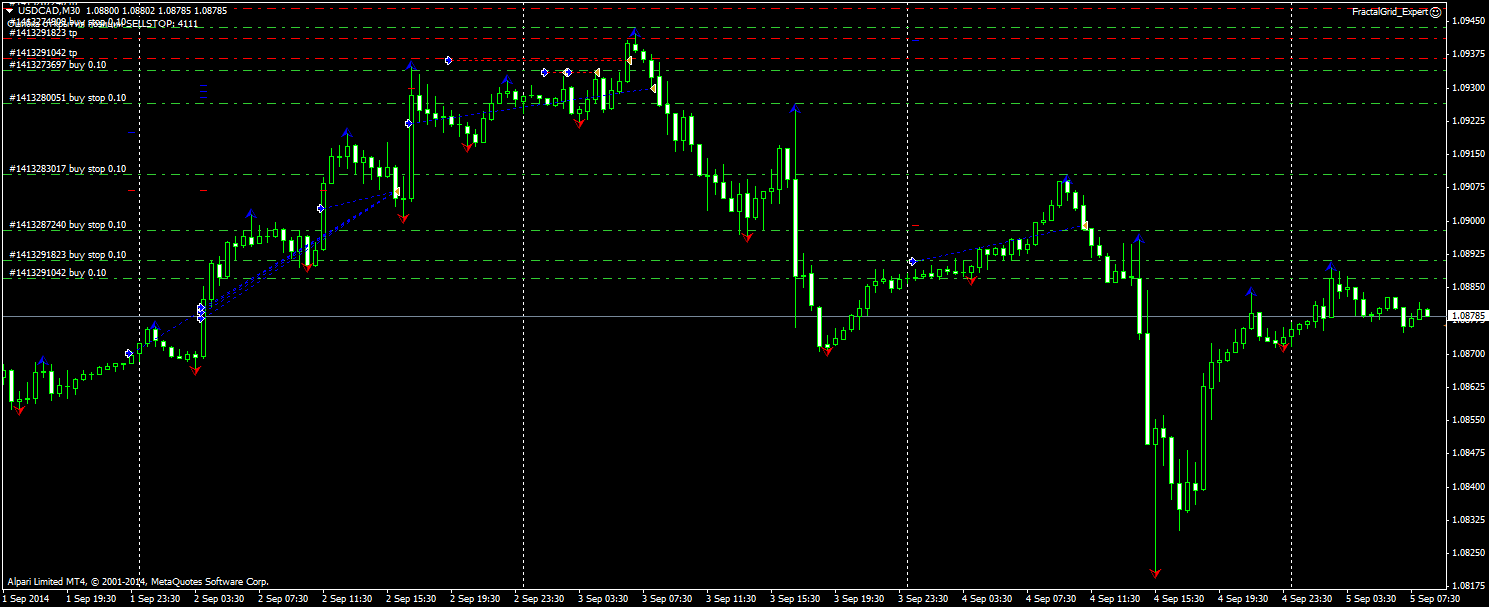This screenshot has height=607, width=1489.
Task: Click the 1.08400 price scale label
Action: coord(1470,486)
